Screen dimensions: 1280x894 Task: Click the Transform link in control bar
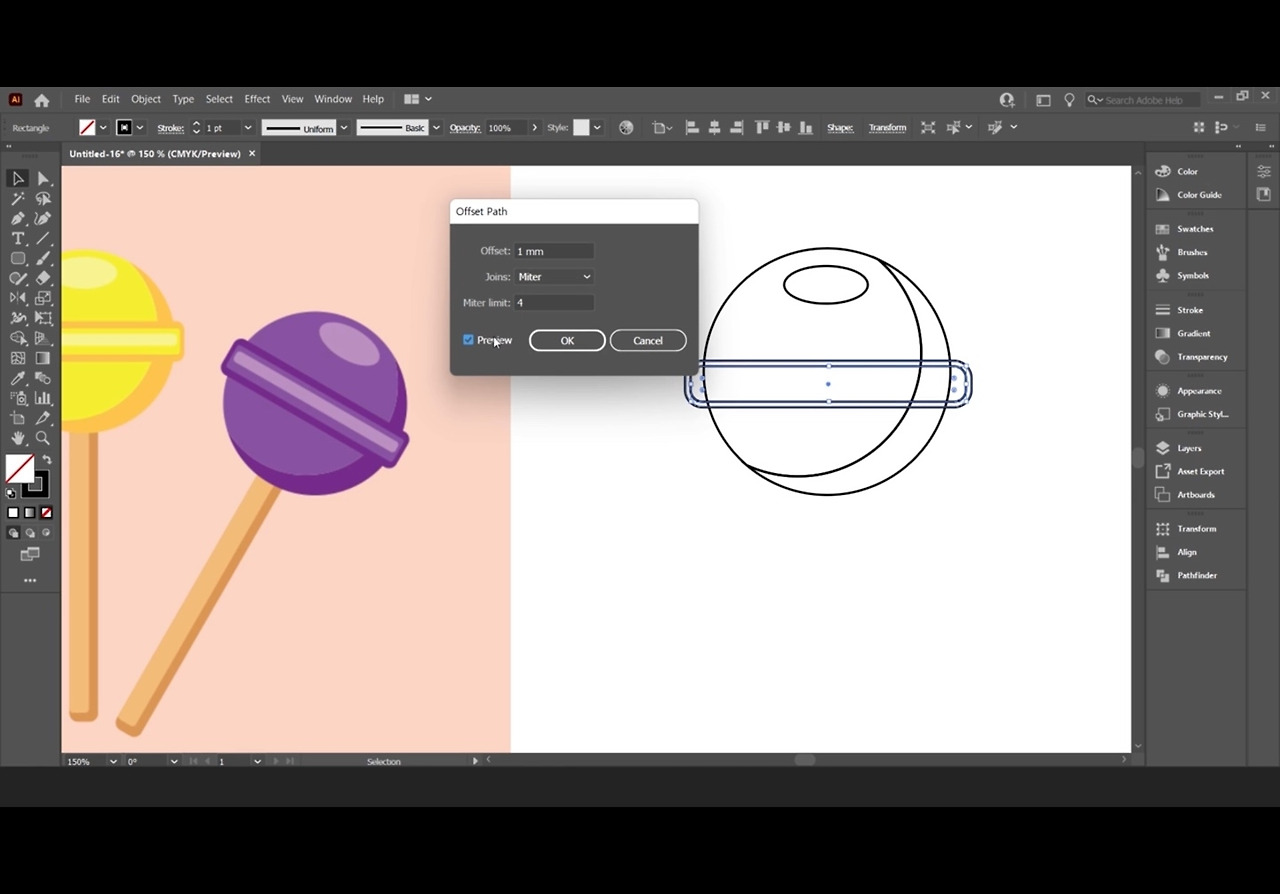(x=887, y=128)
